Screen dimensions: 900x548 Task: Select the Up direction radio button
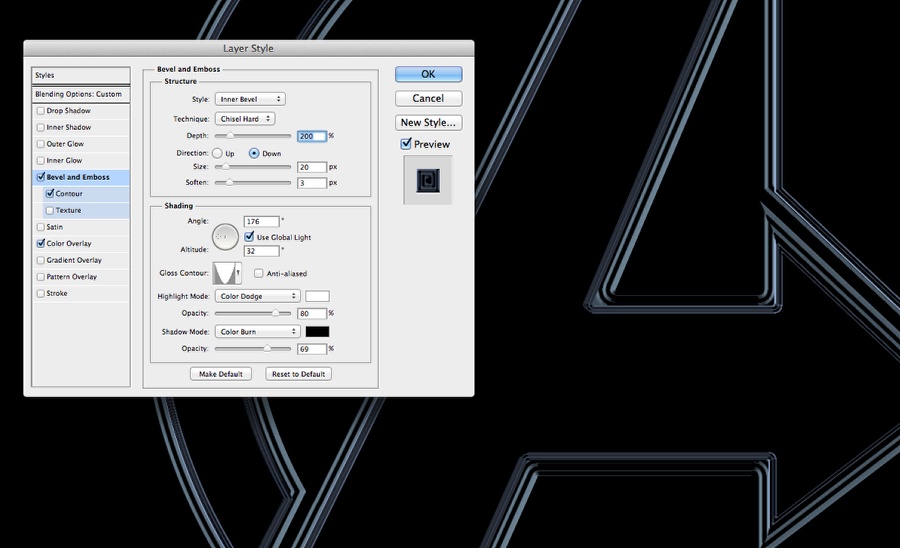pos(217,153)
